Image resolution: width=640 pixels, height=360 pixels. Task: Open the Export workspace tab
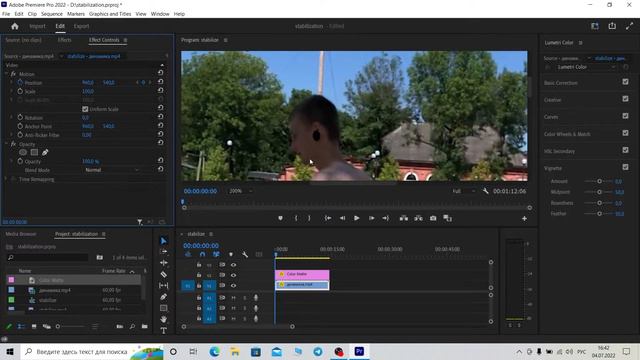81,26
